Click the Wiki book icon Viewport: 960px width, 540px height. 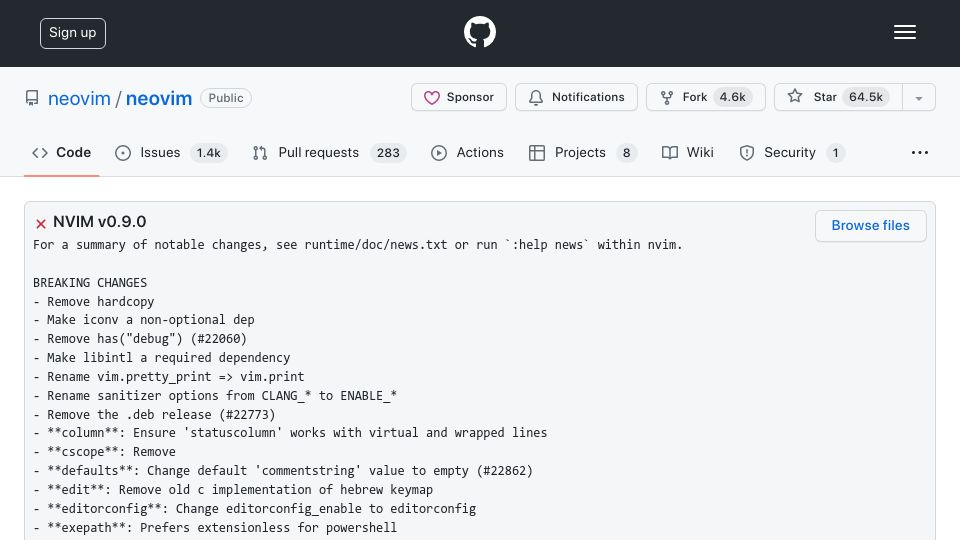click(670, 153)
